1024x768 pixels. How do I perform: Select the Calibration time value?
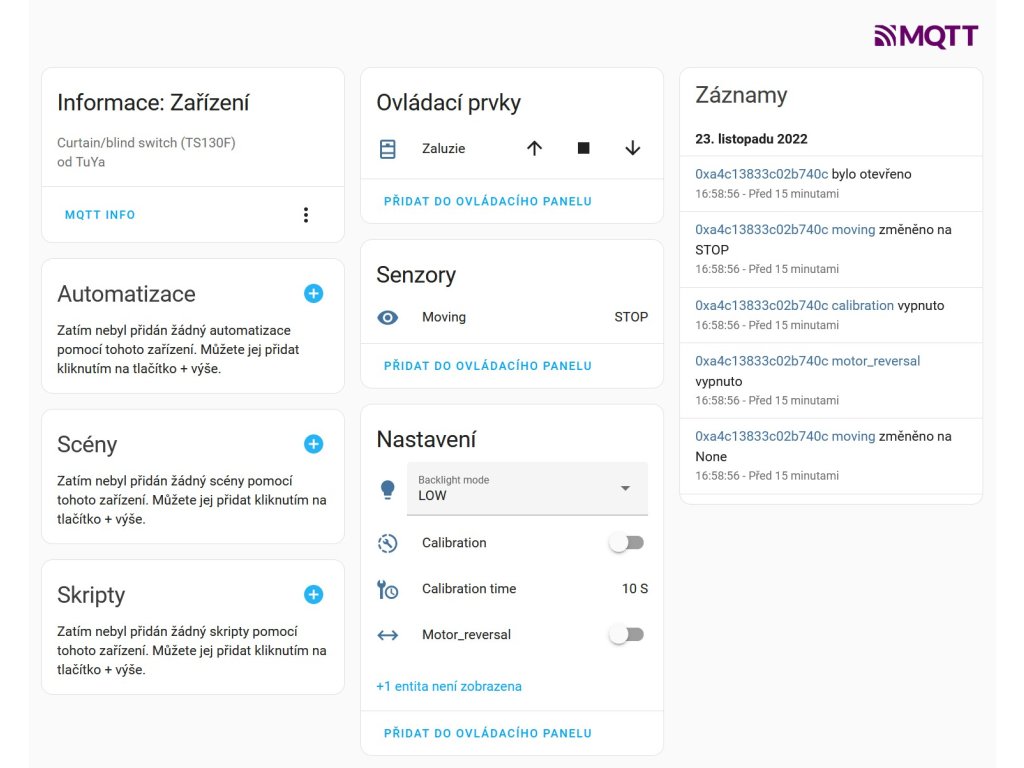tap(635, 588)
